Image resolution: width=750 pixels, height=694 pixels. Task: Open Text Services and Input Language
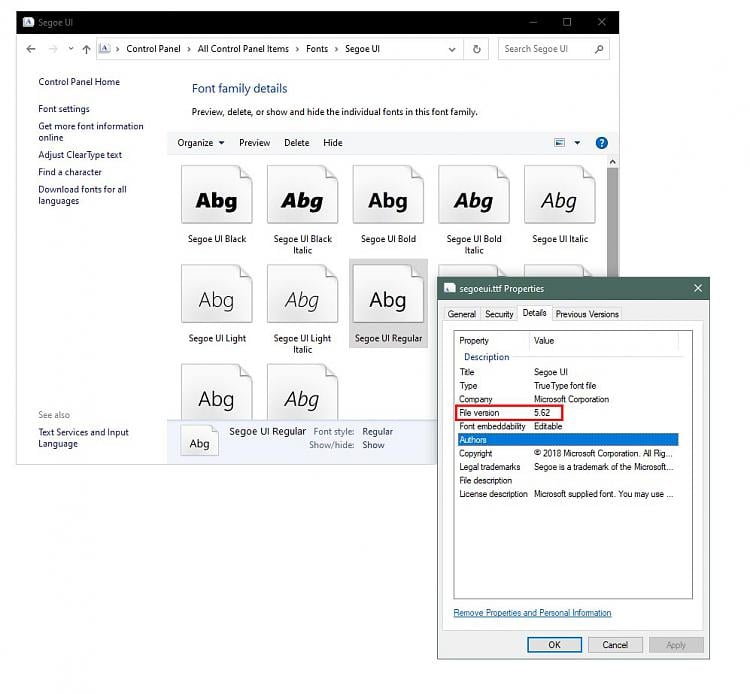tap(83, 438)
